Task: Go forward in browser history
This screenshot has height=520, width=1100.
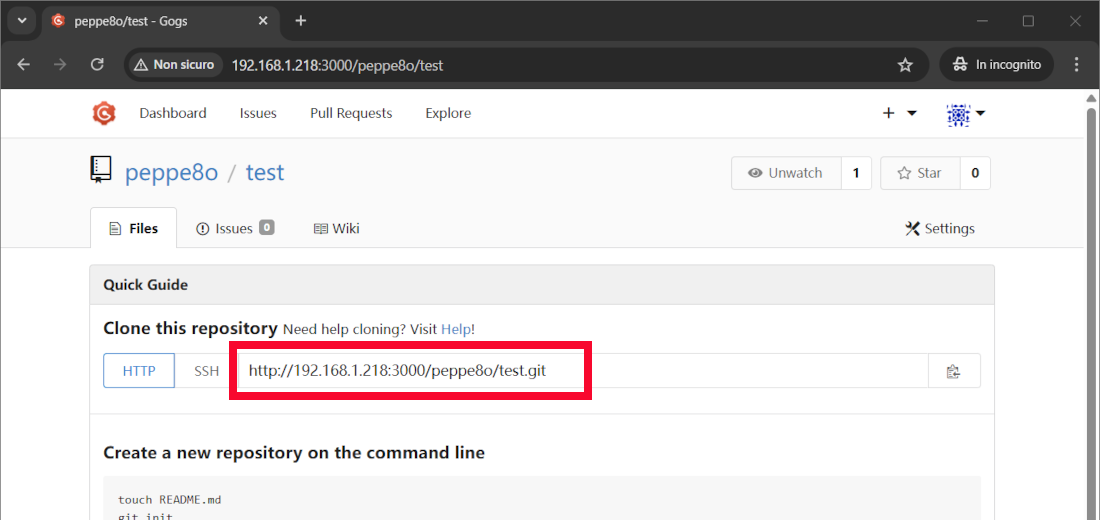Action: pos(60,65)
